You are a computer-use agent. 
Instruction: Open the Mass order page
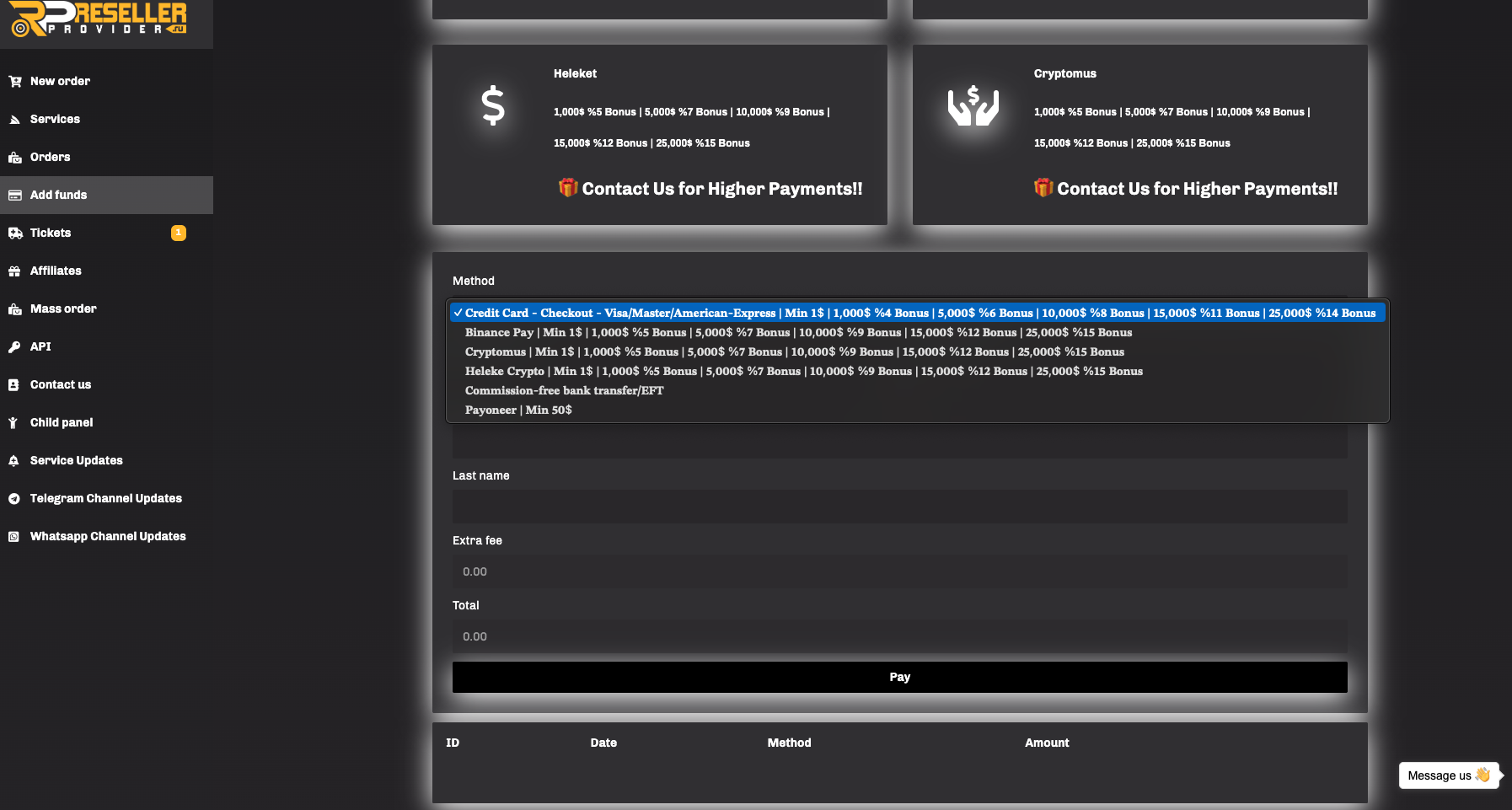[x=63, y=309]
